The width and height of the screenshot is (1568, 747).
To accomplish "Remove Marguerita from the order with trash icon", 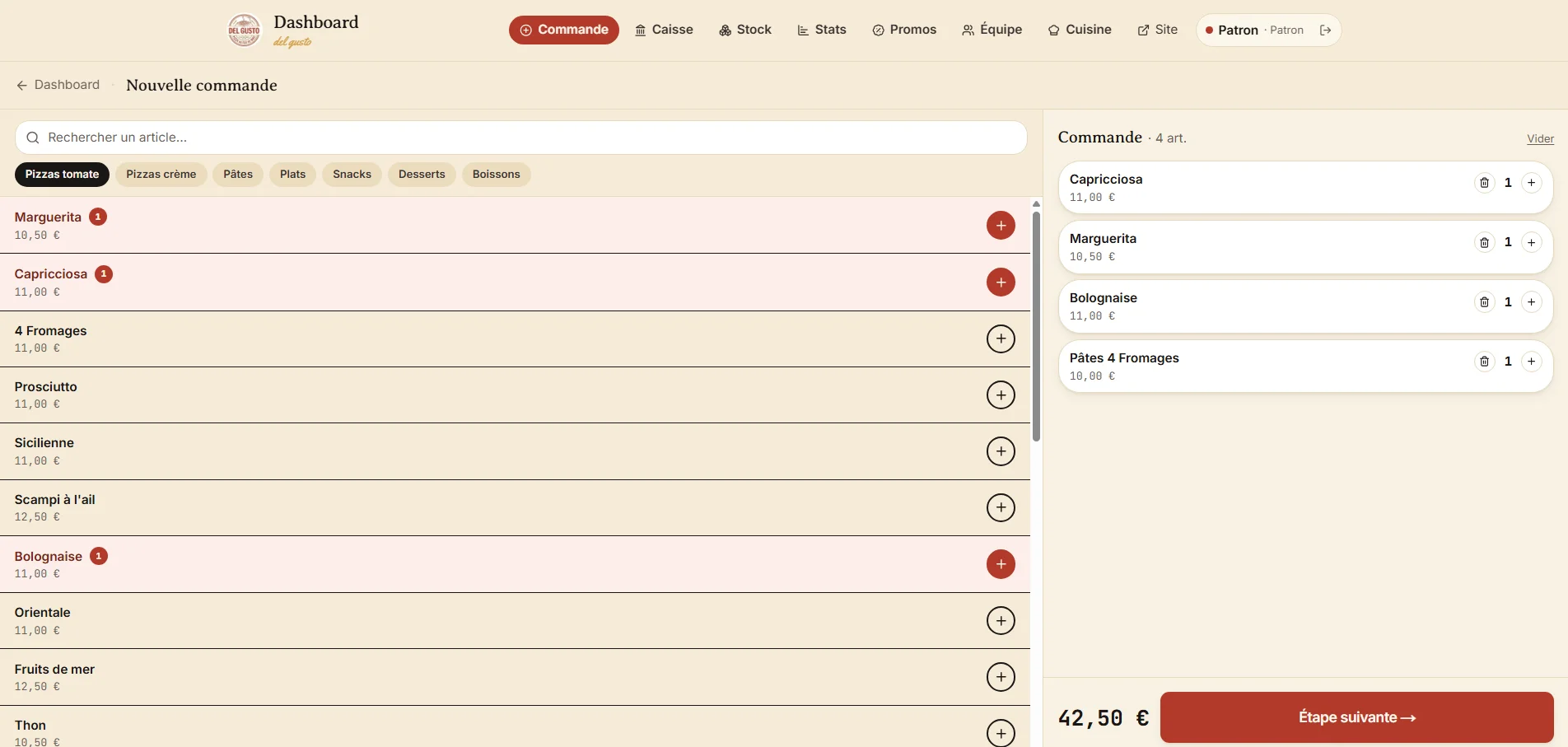I will click(x=1484, y=242).
